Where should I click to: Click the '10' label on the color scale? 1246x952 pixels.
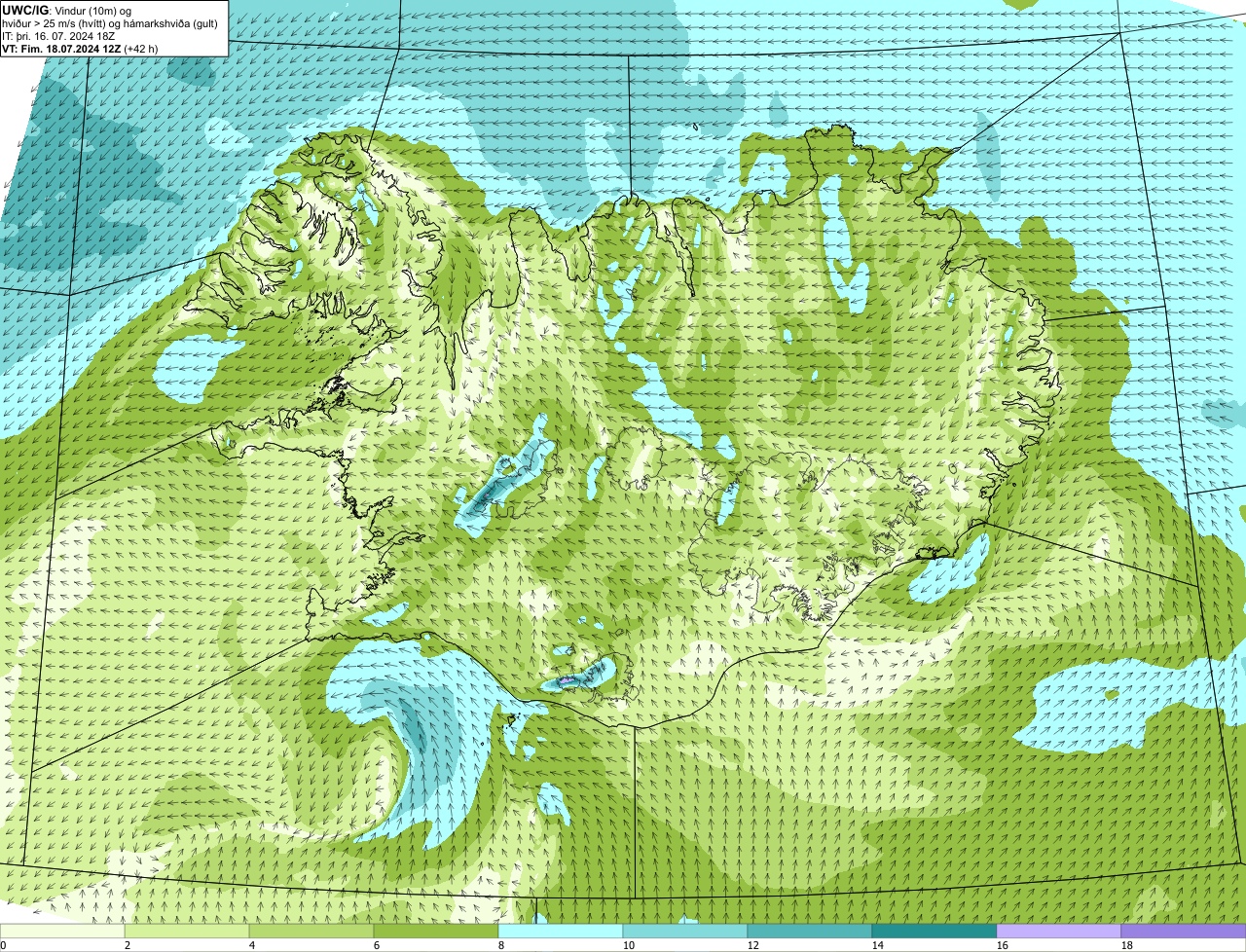(x=629, y=945)
